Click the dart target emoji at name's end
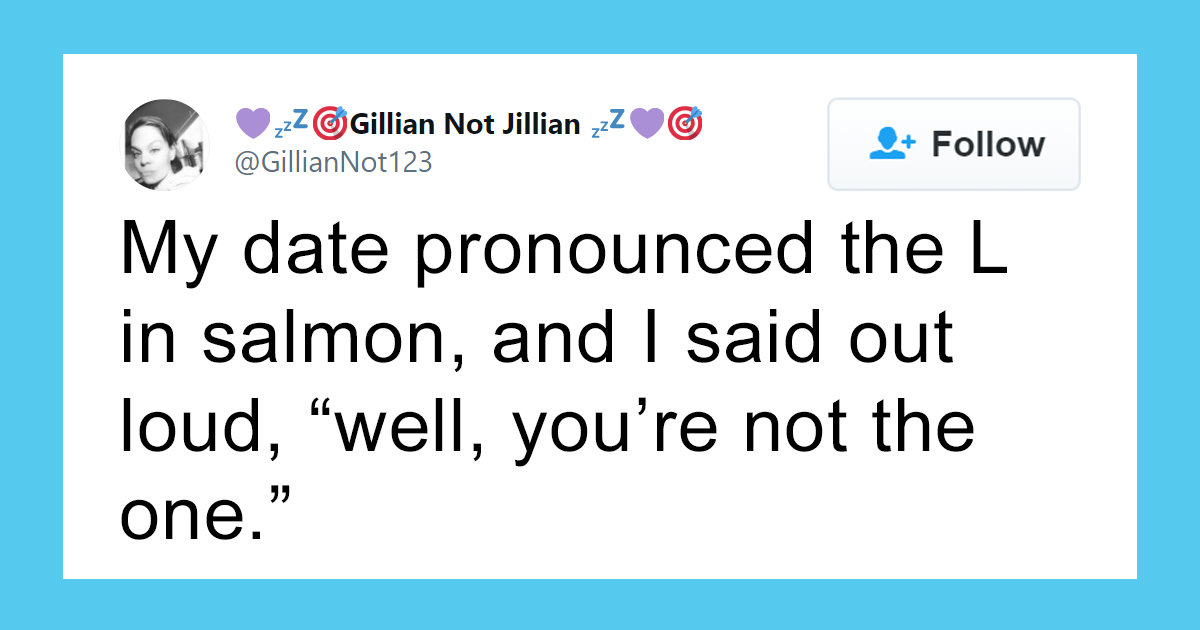The height and width of the screenshot is (630, 1200). pyautogui.click(x=688, y=122)
